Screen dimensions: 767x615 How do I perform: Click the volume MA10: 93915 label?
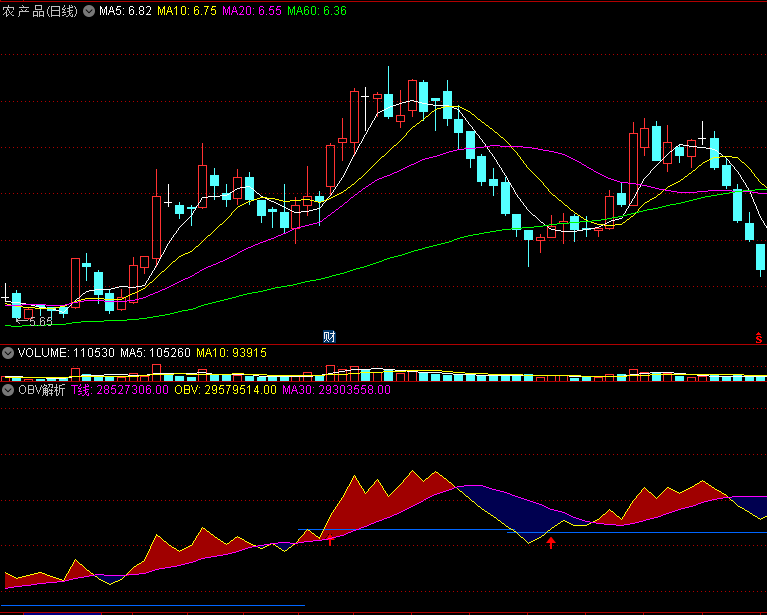click(231, 353)
